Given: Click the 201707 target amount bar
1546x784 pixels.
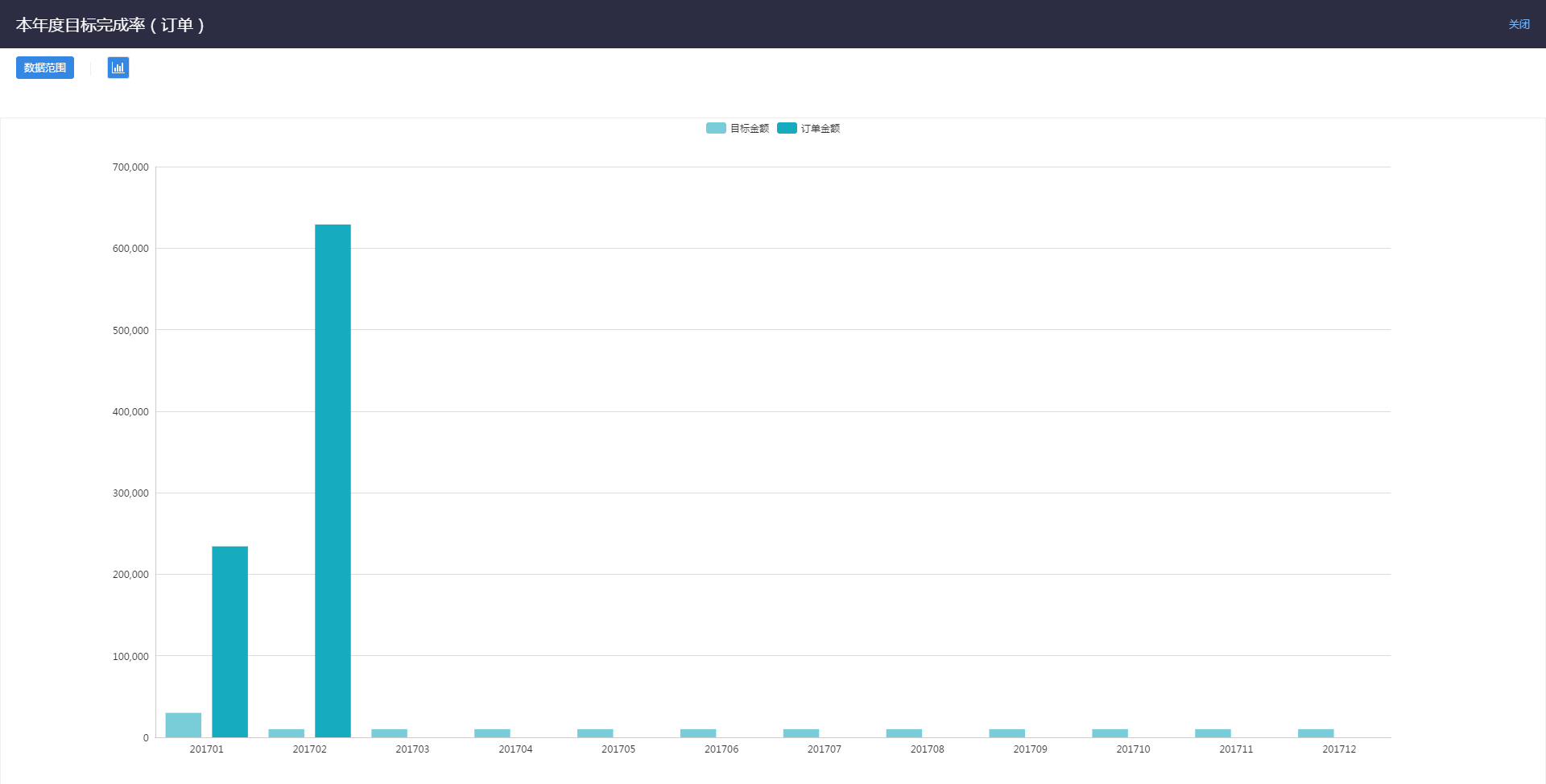Looking at the screenshot, I should point(801,733).
